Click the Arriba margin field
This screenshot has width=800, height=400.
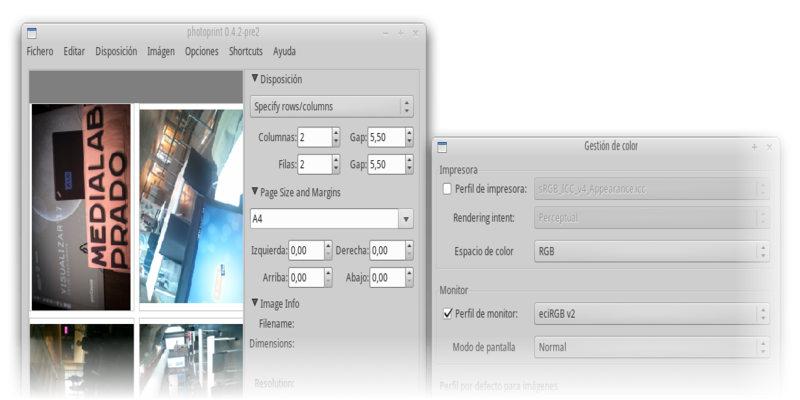307,278
